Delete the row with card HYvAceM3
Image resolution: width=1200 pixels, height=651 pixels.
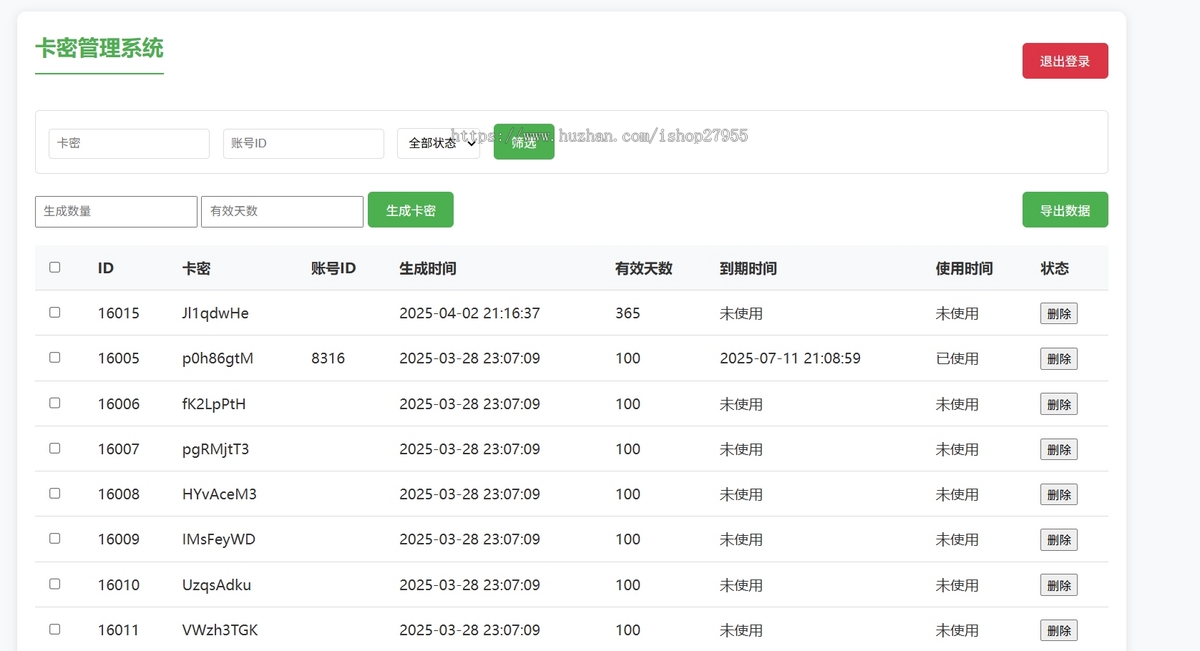(x=1059, y=494)
